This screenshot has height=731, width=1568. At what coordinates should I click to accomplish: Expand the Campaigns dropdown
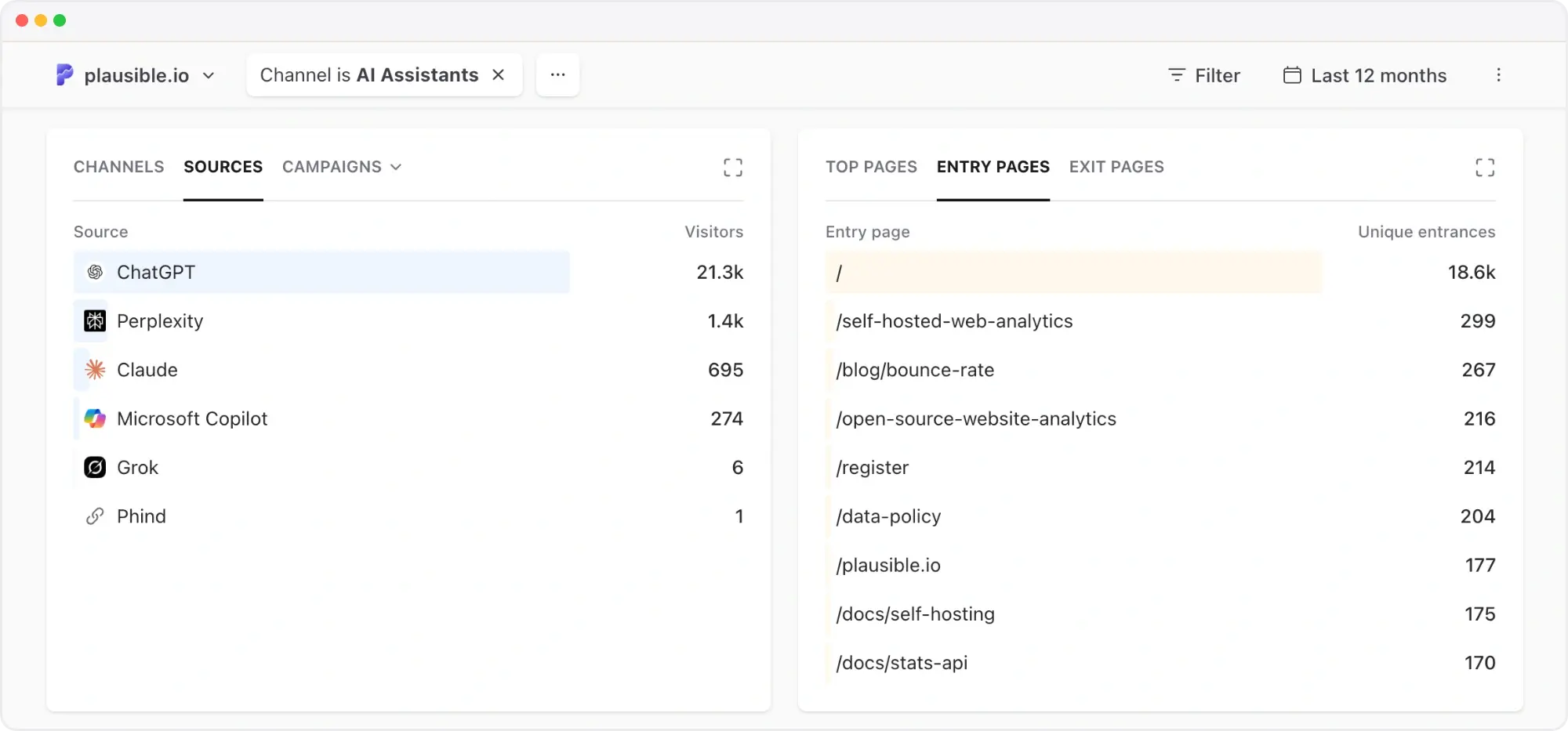(342, 167)
